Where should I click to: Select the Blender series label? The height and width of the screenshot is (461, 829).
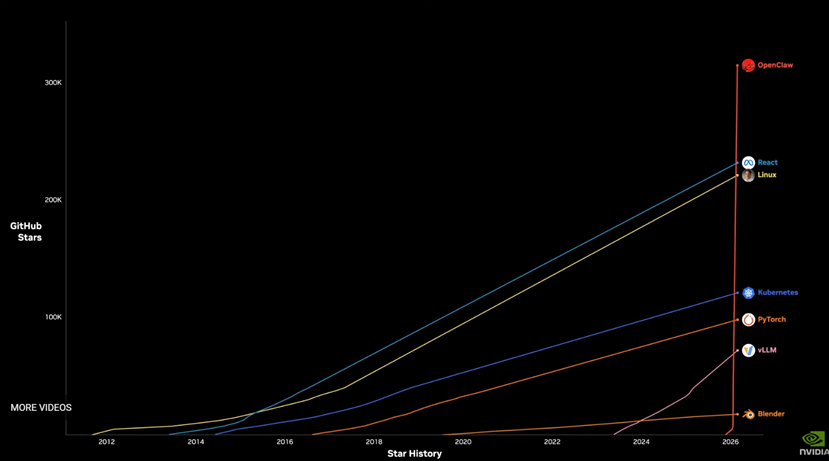point(771,414)
